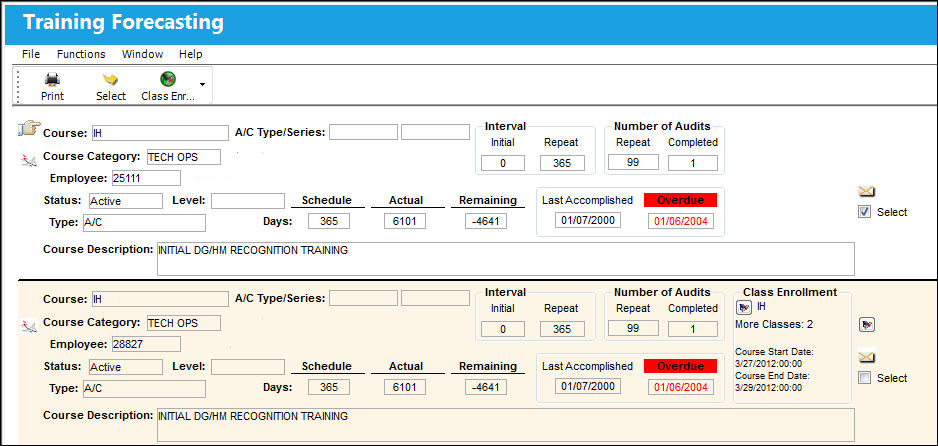Image resolution: width=938 pixels, height=446 pixels.
Task: Click the pointing hand icon beside Course
Action: (x=29, y=129)
